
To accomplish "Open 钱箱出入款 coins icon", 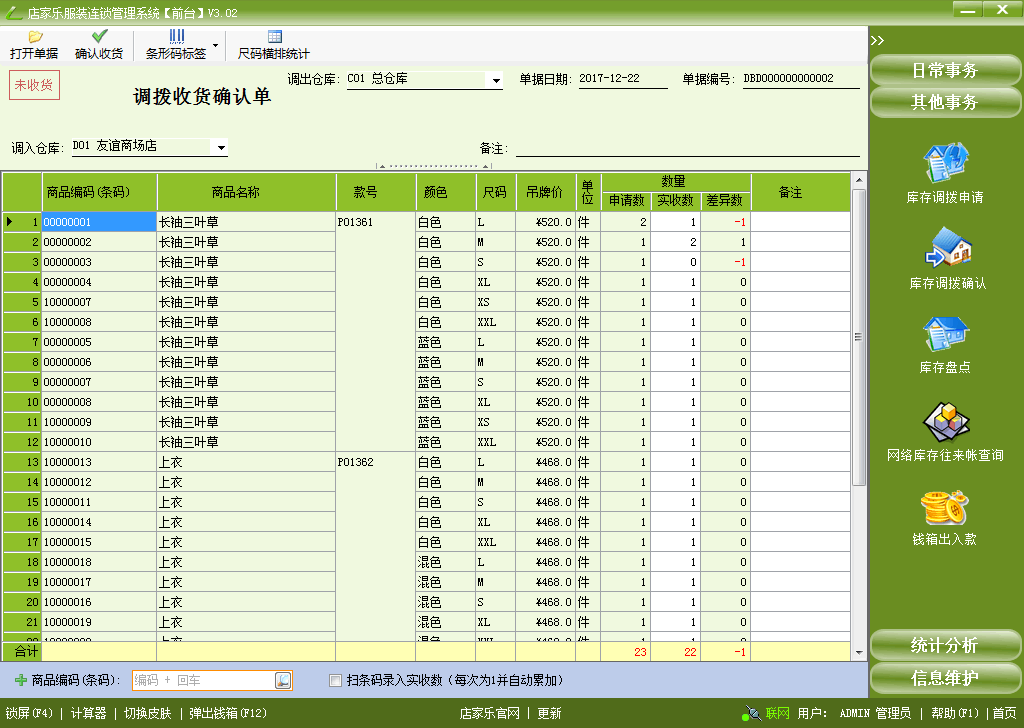I will tap(944, 507).
